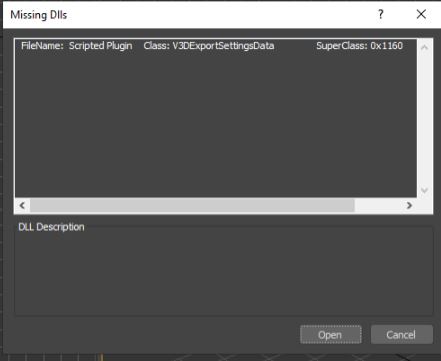This screenshot has height=361, width=441.
Task: Click the horizontal scrollbar left arrow
Action: pyautogui.click(x=22, y=205)
